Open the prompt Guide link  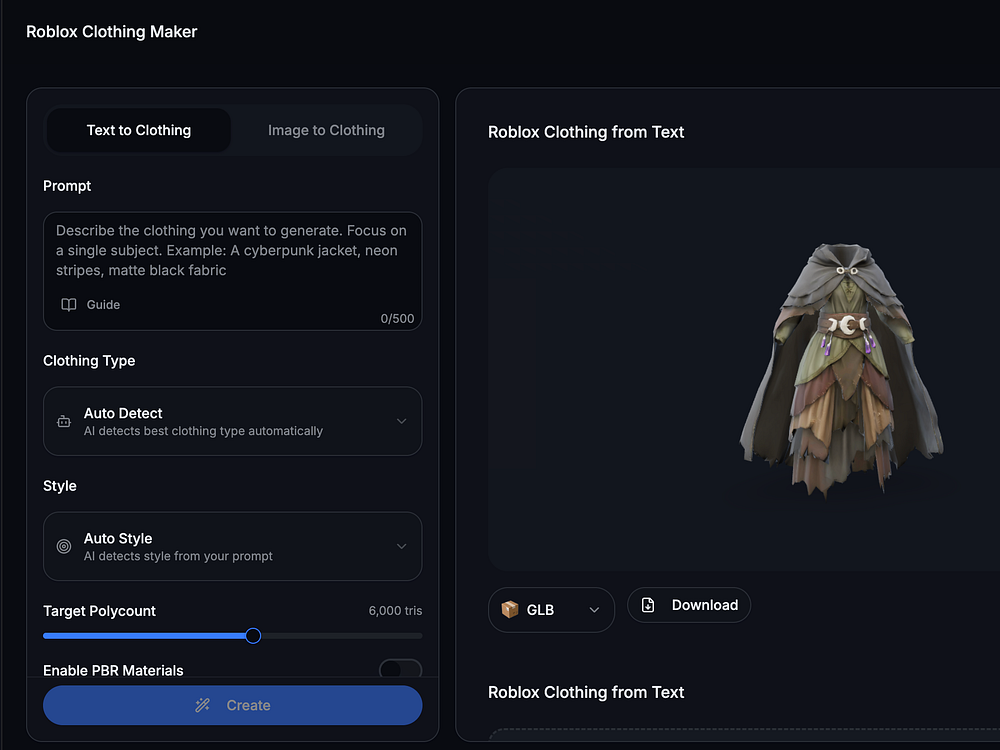[103, 305]
